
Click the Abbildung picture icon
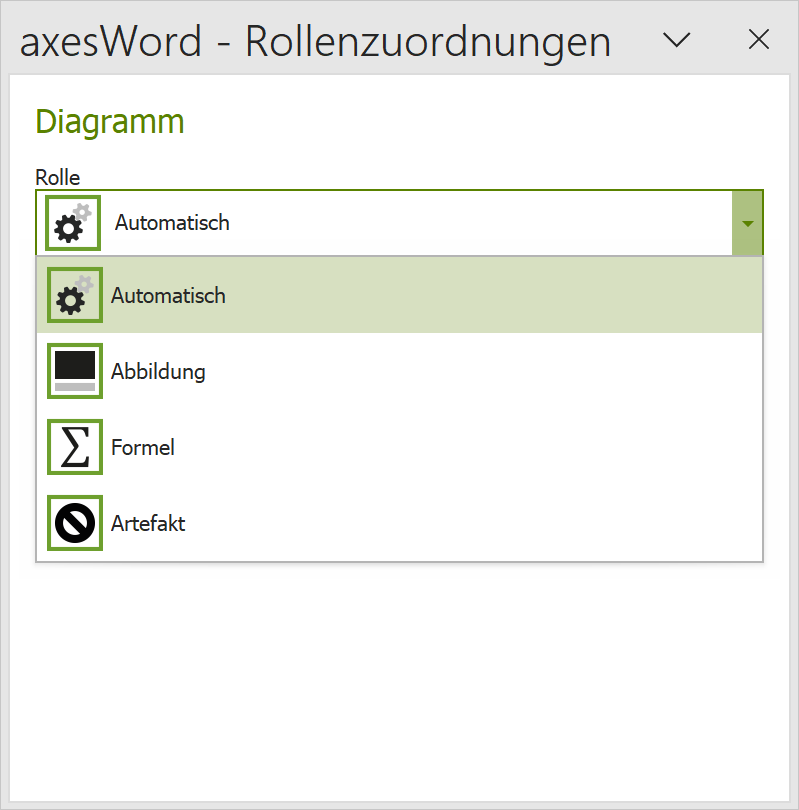[75, 371]
